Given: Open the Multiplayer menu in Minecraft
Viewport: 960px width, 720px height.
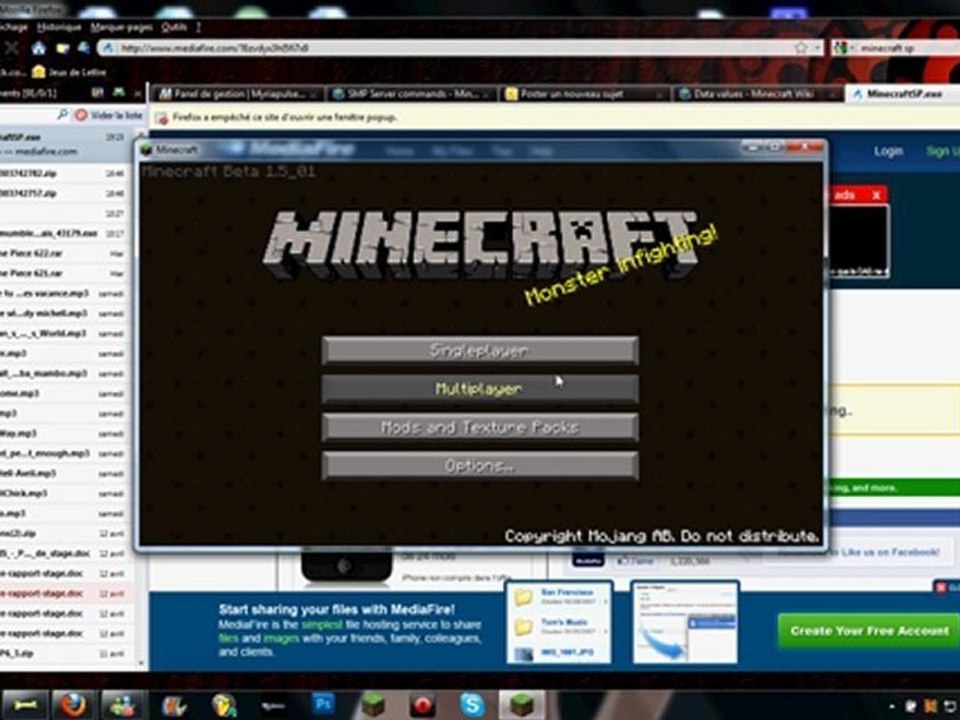Looking at the screenshot, I should click(x=480, y=389).
